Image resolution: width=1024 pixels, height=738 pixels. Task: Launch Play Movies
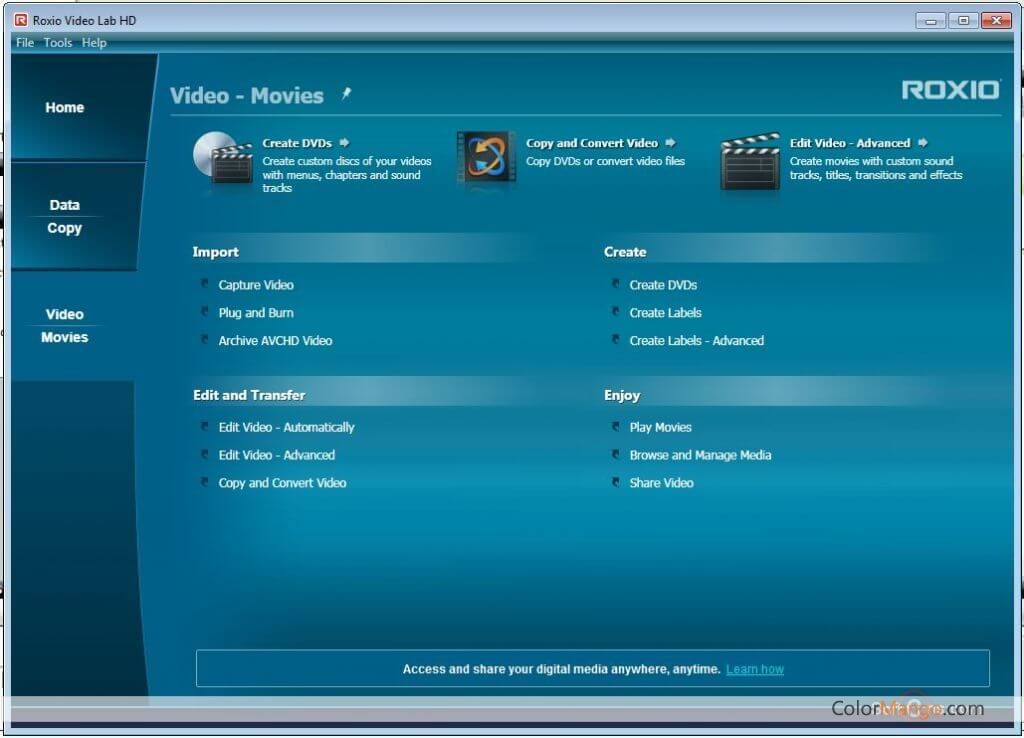point(660,427)
